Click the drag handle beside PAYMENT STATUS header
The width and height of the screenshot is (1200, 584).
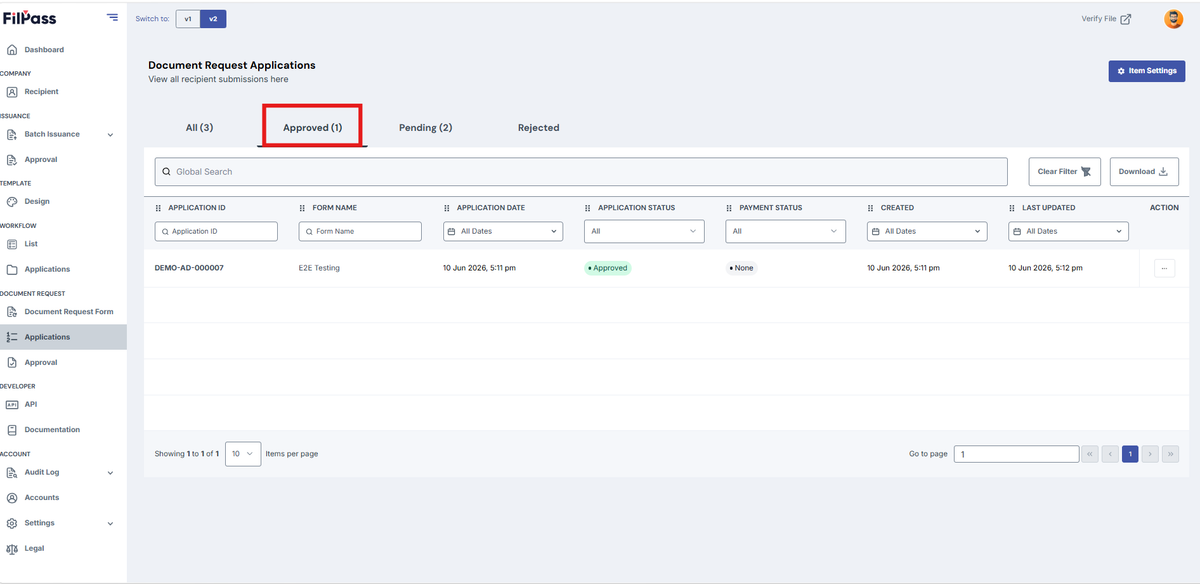tap(730, 208)
